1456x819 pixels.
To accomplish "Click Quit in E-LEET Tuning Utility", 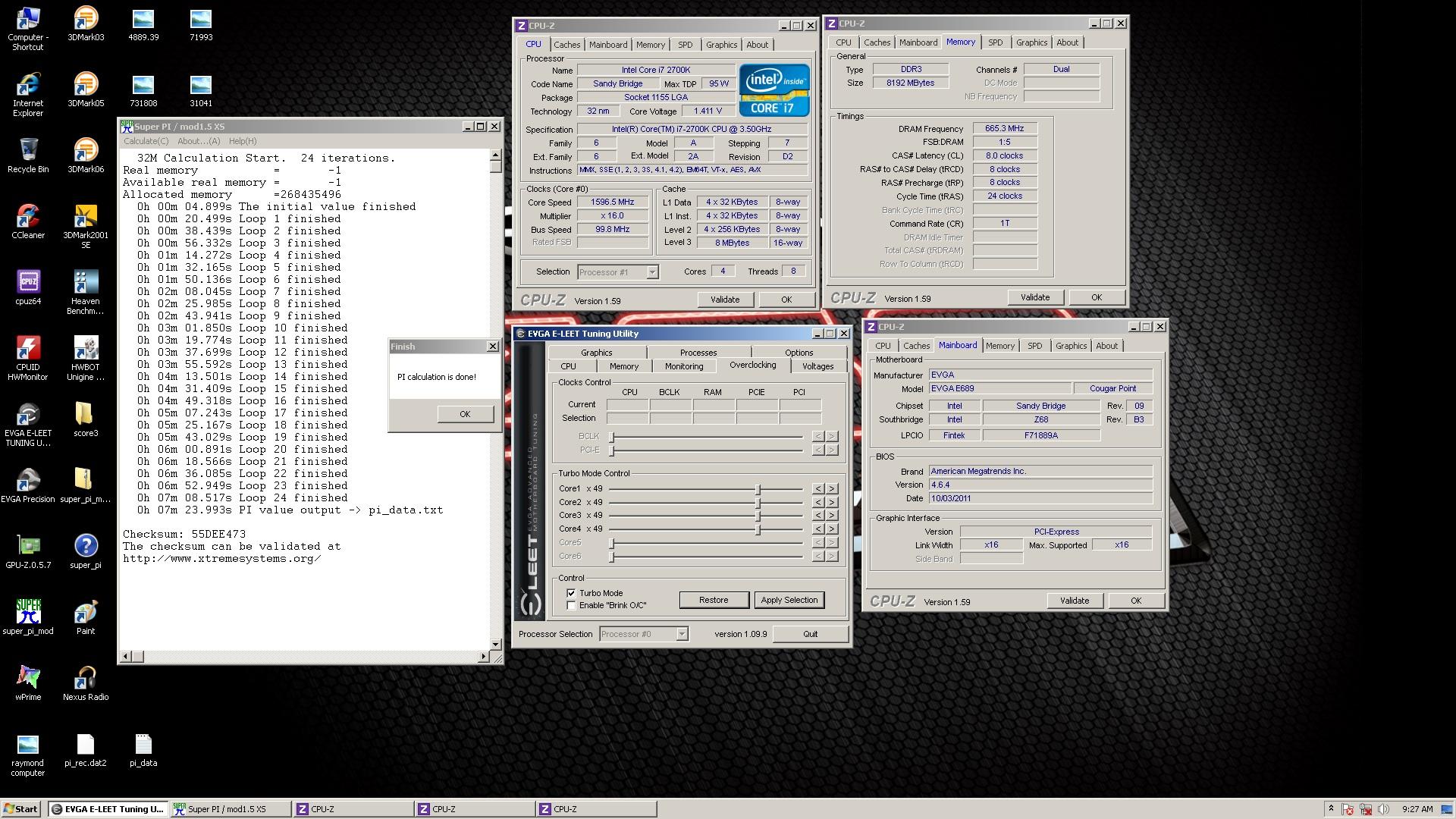I will point(810,634).
